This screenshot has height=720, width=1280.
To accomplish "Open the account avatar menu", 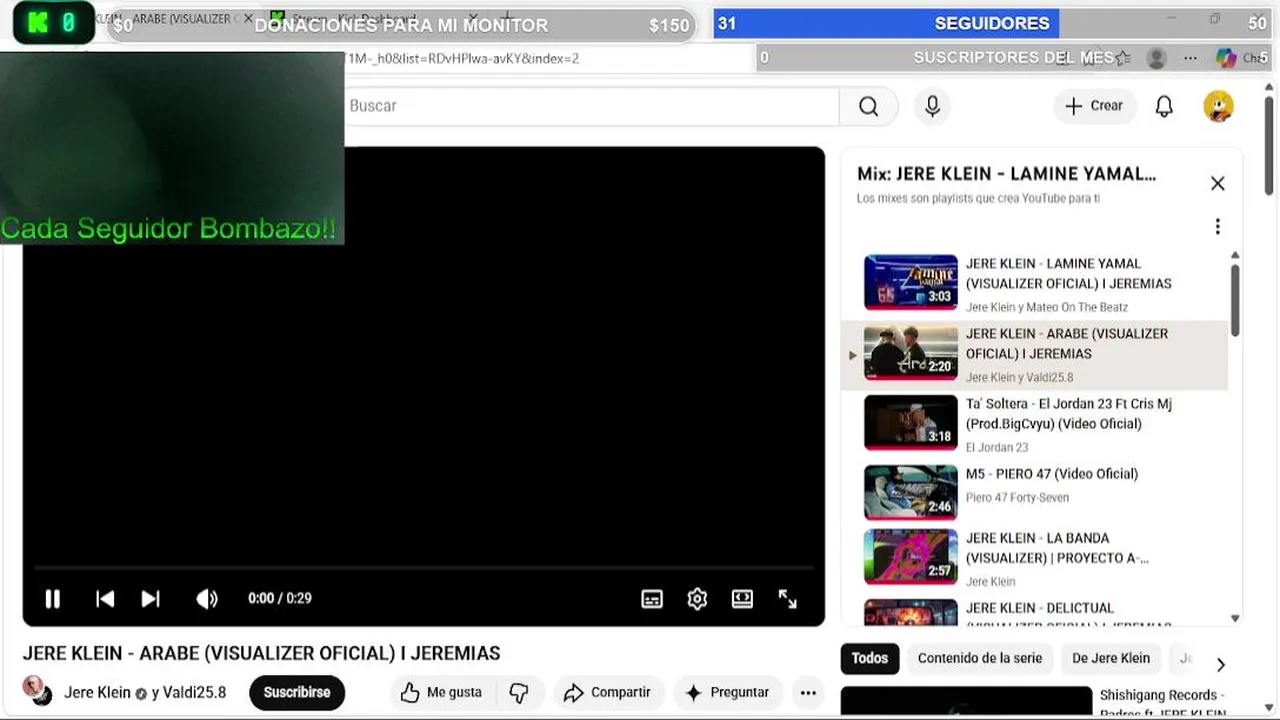I will click(x=1218, y=106).
